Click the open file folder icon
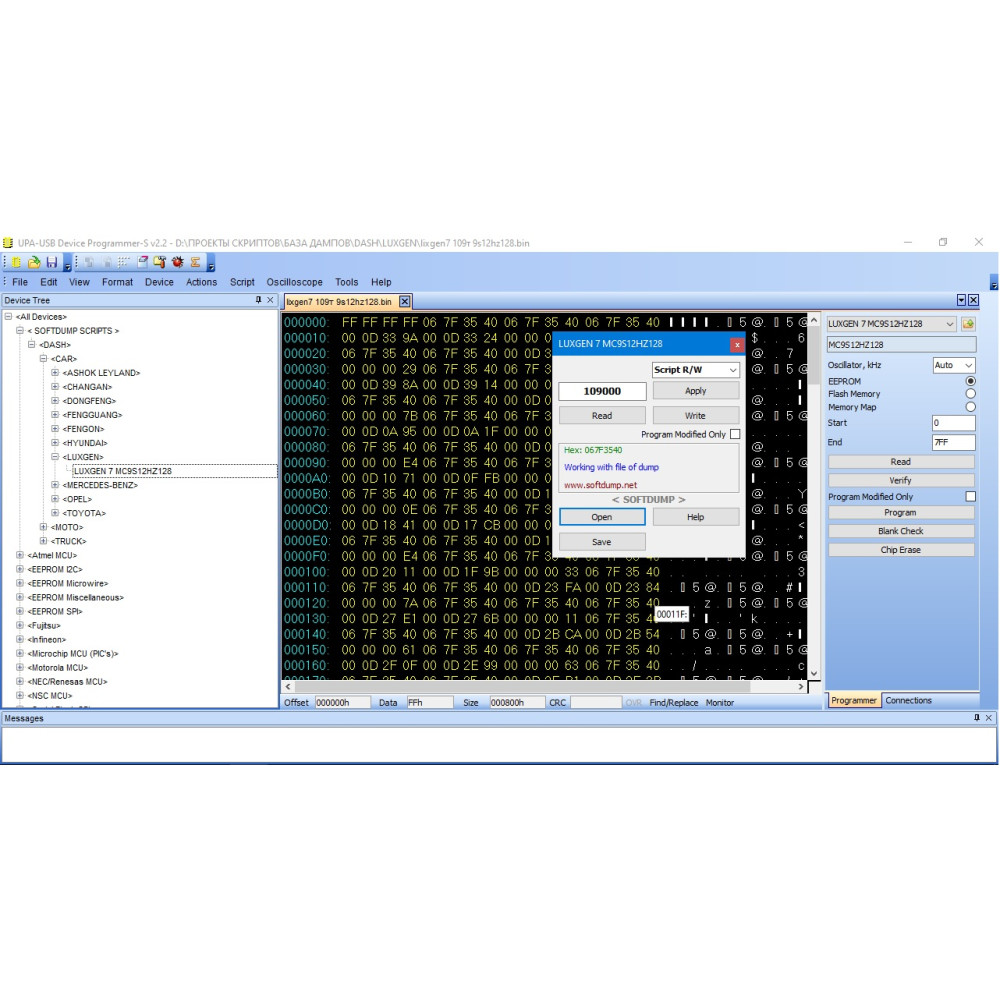Image resolution: width=1000 pixels, height=1000 pixels. pos(34,262)
